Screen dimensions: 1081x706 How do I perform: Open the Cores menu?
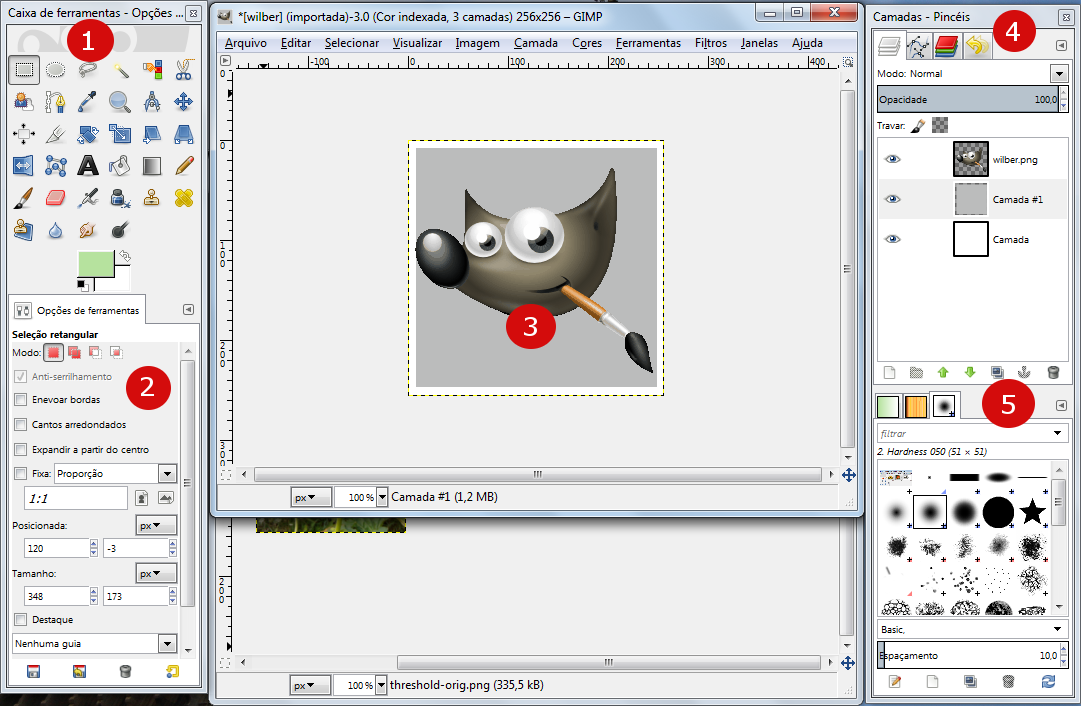click(x=587, y=43)
